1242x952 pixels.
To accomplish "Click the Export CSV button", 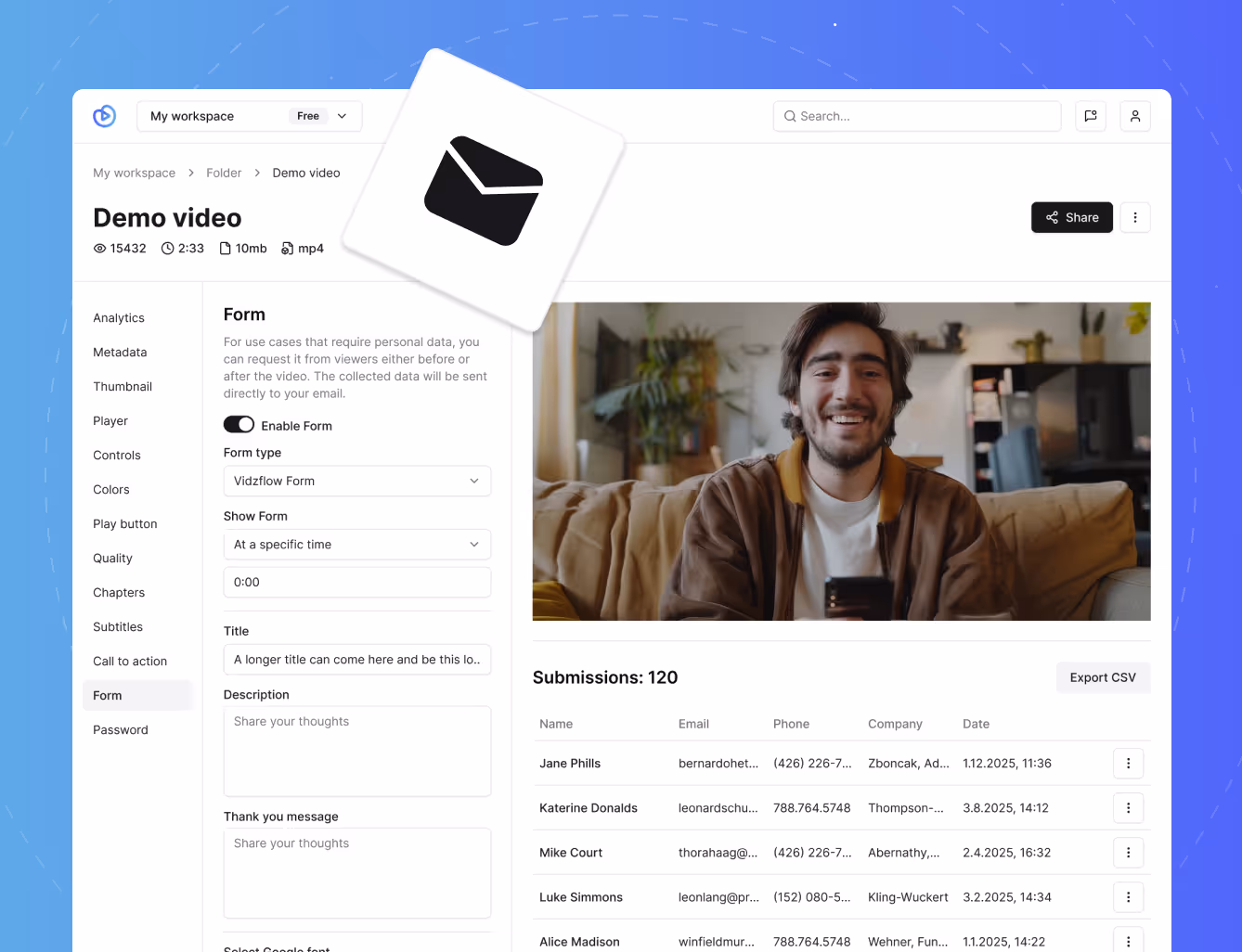I will coord(1103,677).
